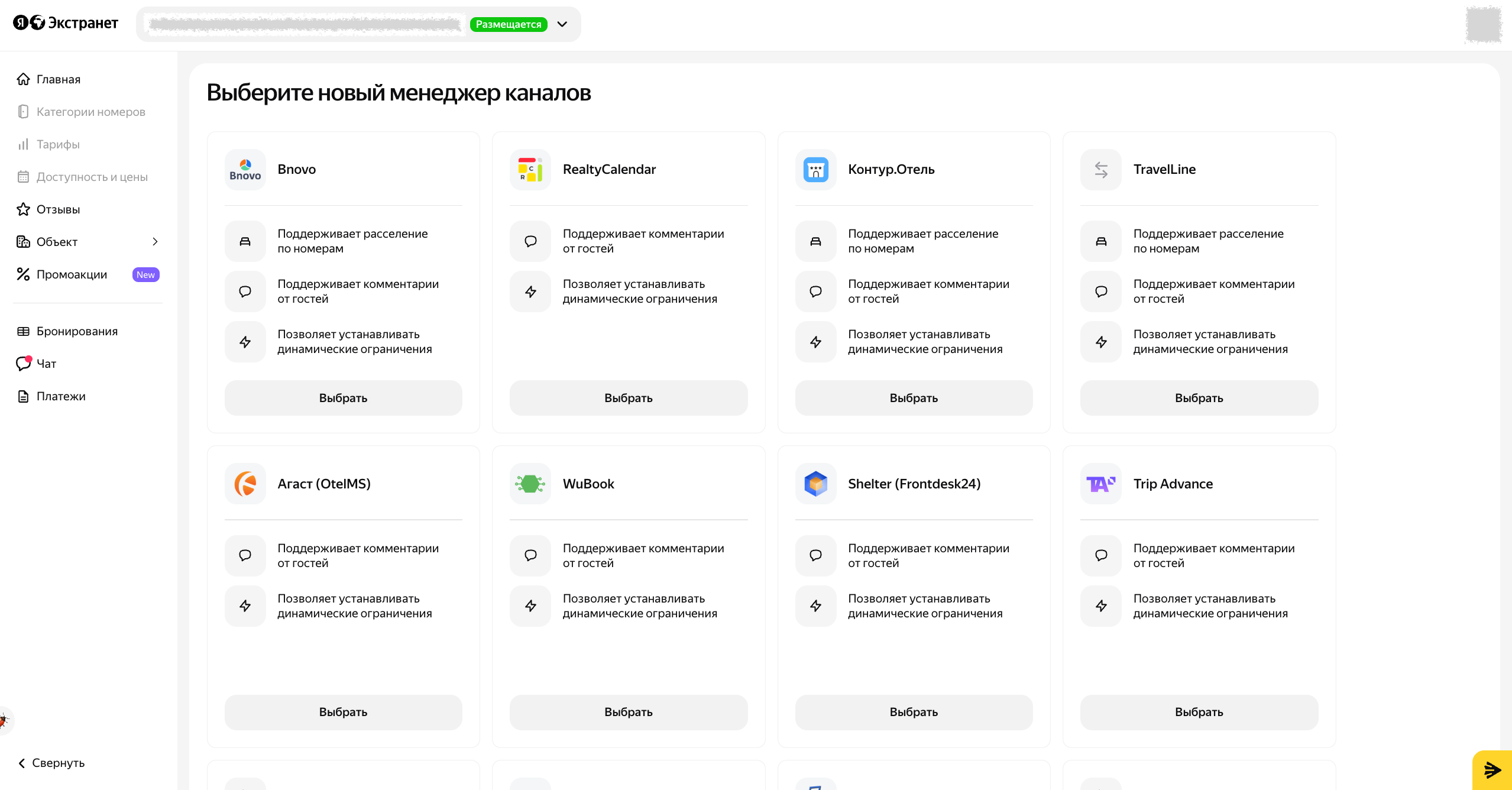Click the Shelter (Frontdesk24) logo icon

point(816,484)
